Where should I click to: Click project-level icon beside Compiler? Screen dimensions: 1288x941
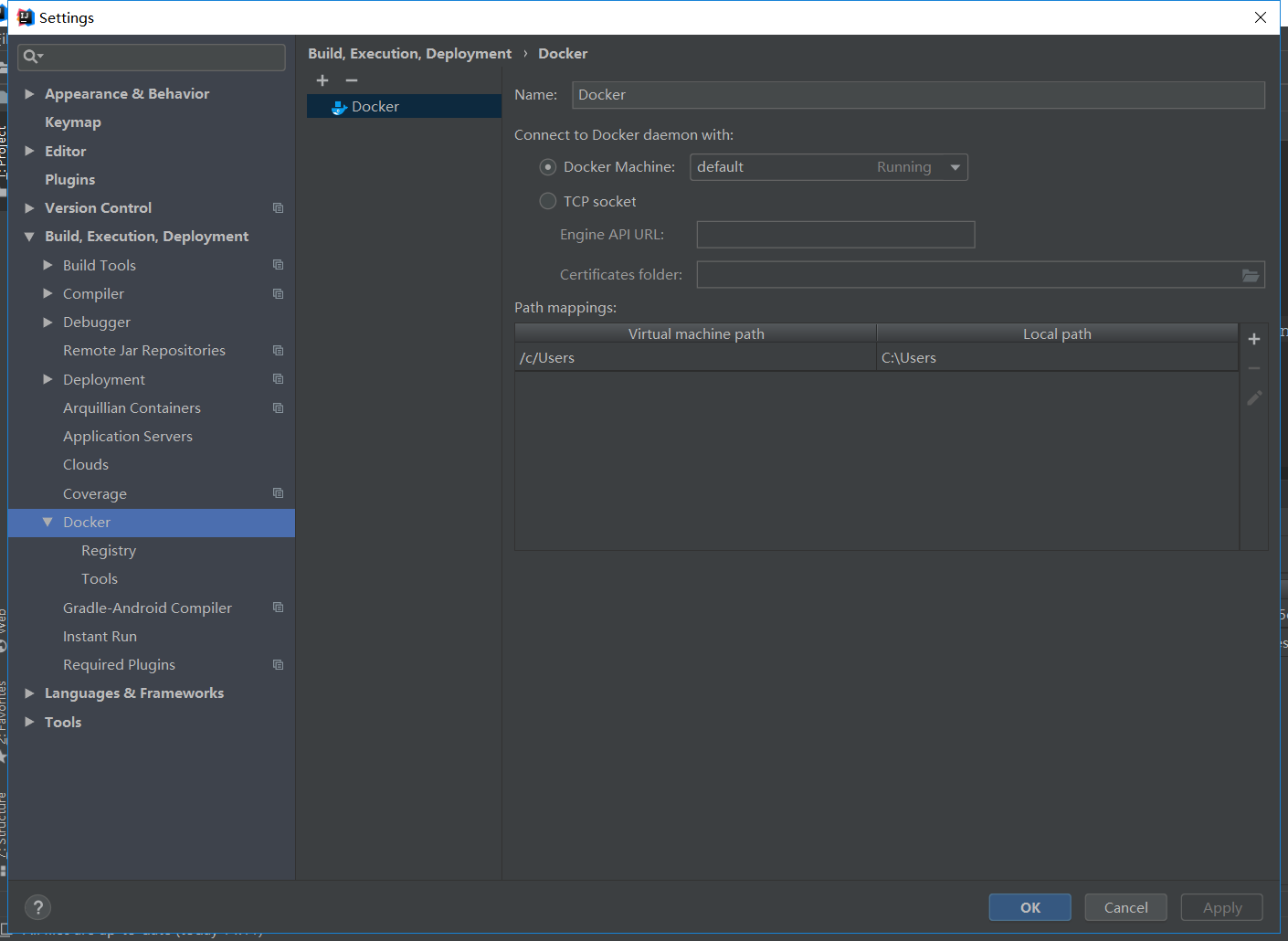pos(279,294)
